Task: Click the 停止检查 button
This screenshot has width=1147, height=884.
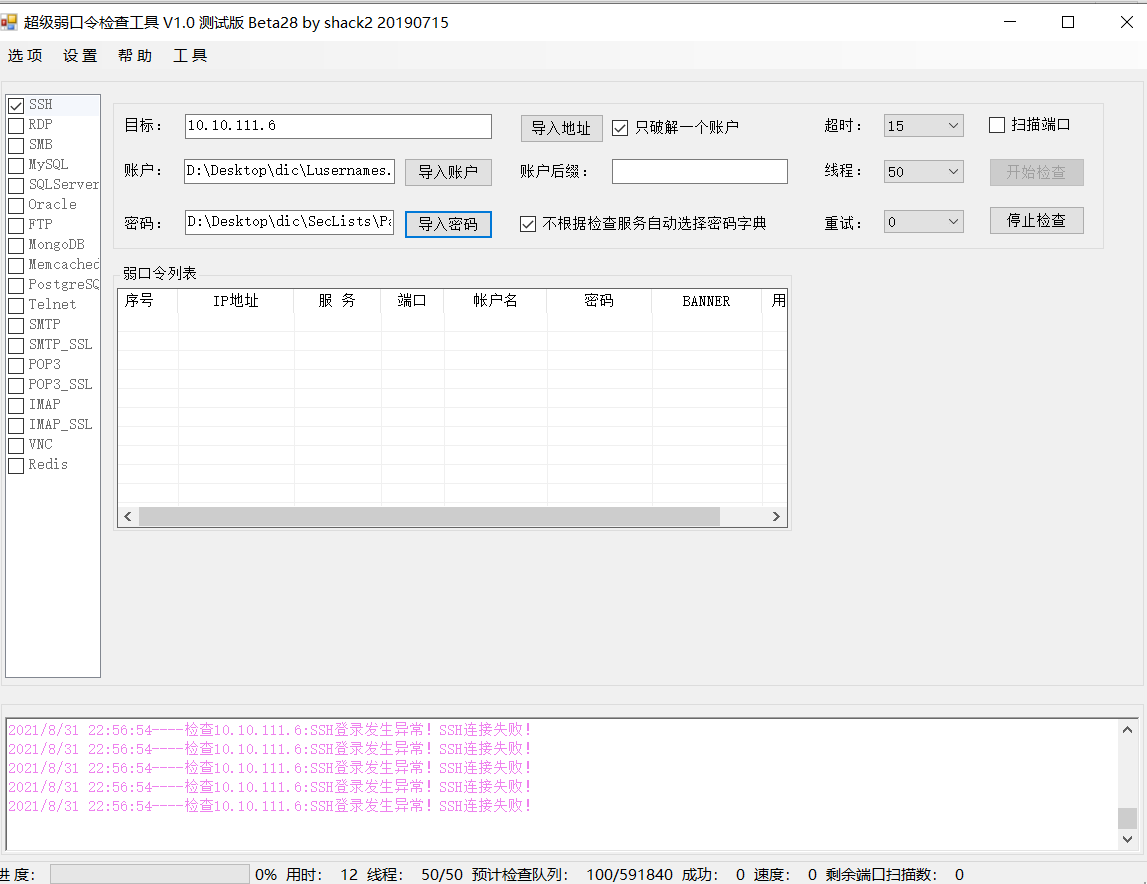Action: [x=1036, y=220]
